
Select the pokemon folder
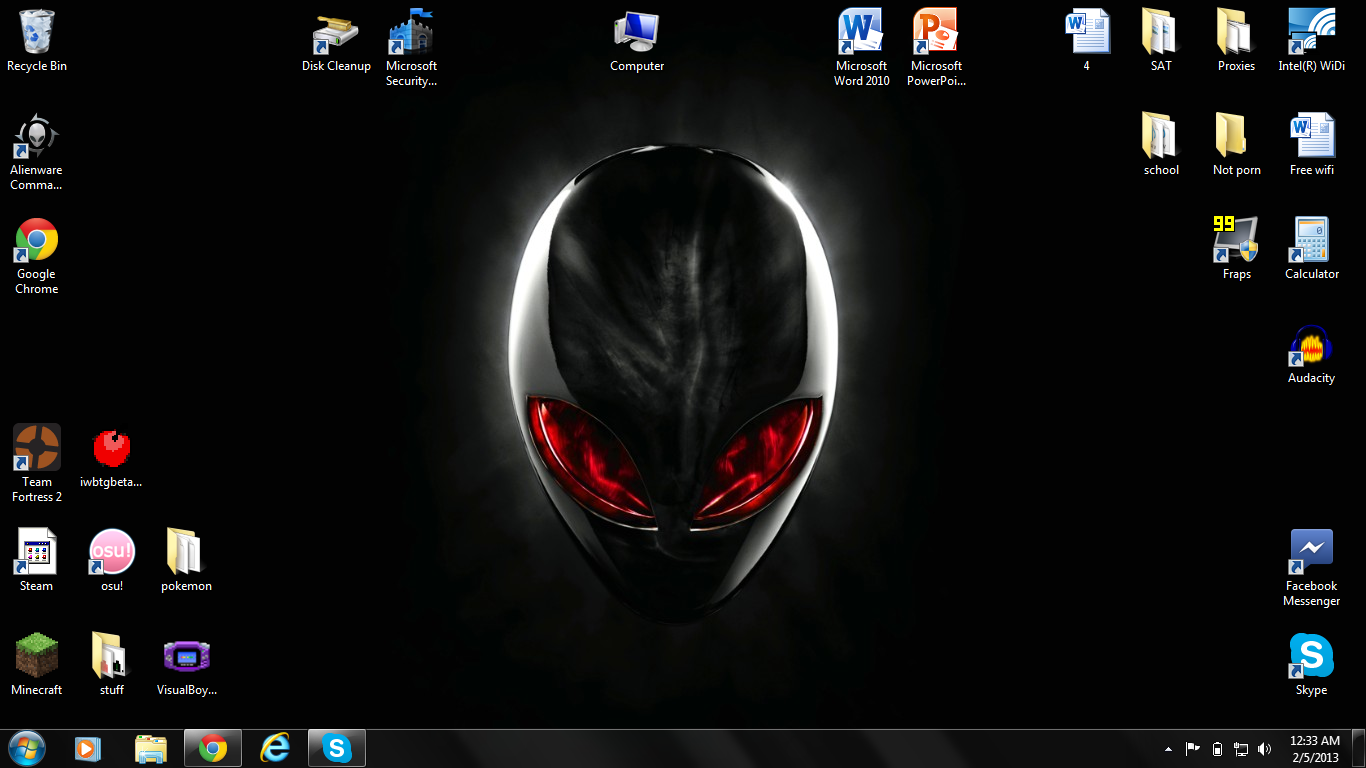click(x=186, y=552)
